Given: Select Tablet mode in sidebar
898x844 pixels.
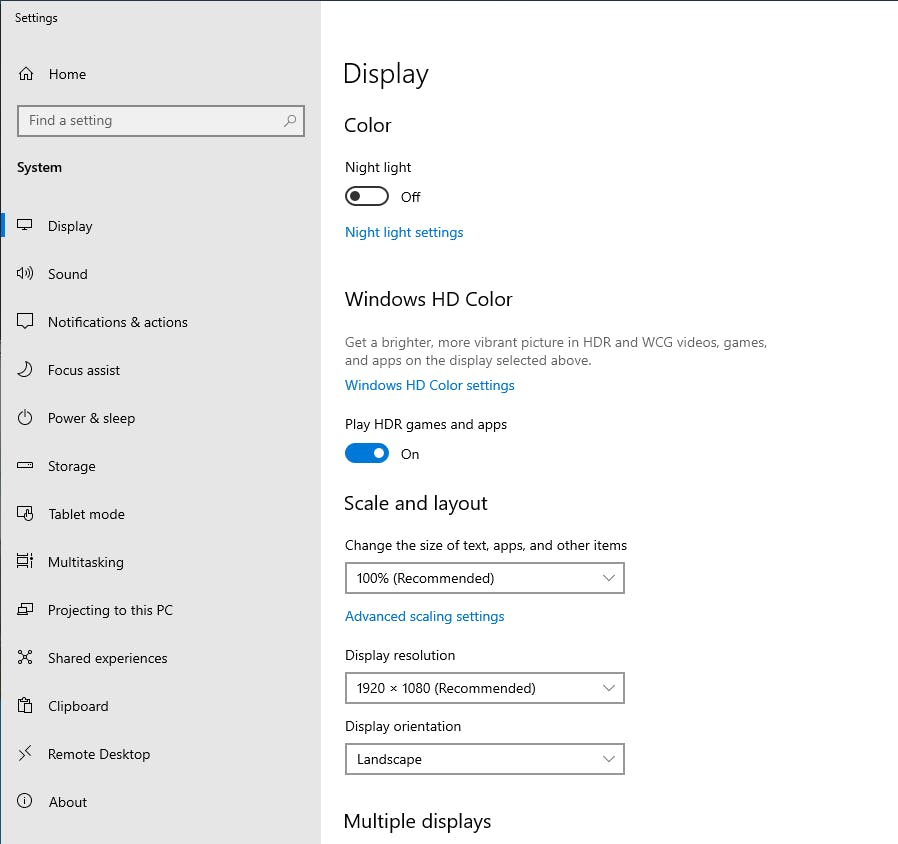Looking at the screenshot, I should (x=160, y=514).
